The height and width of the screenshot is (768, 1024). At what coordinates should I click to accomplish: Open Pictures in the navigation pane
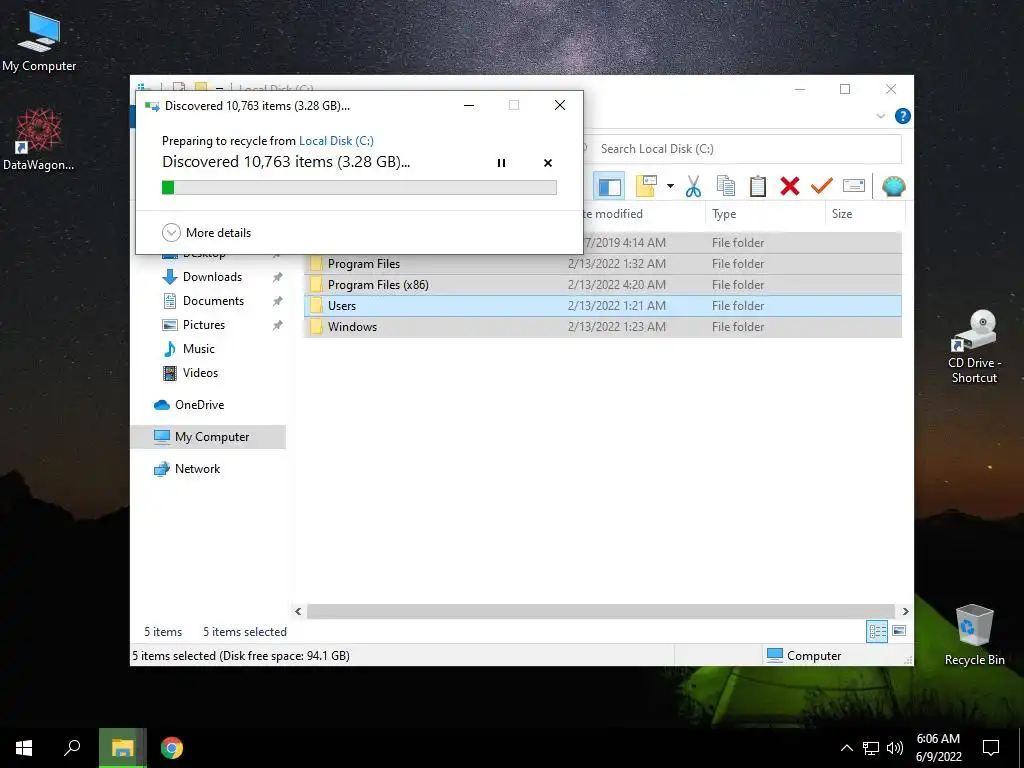coord(204,325)
